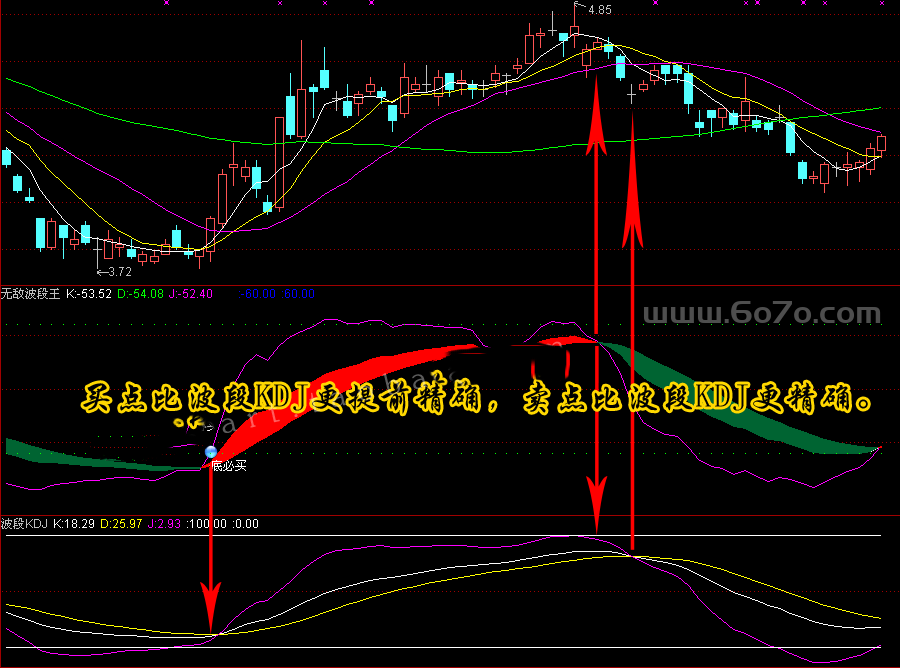
Task: Open the 波段KDJ indicator title
Action: point(24,523)
